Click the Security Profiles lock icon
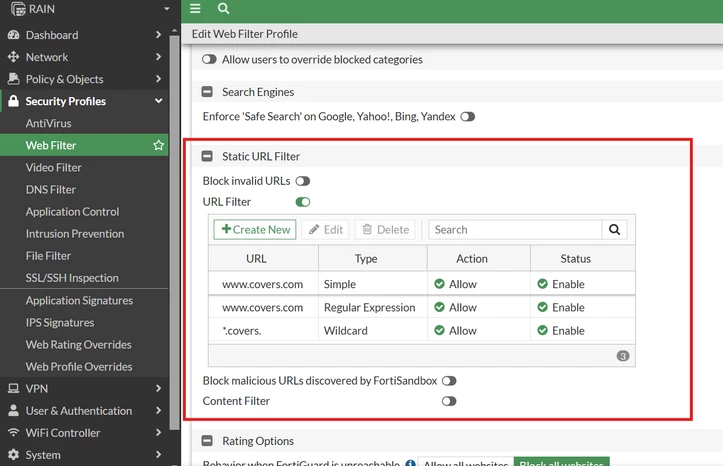The image size is (723, 466). [x=13, y=101]
